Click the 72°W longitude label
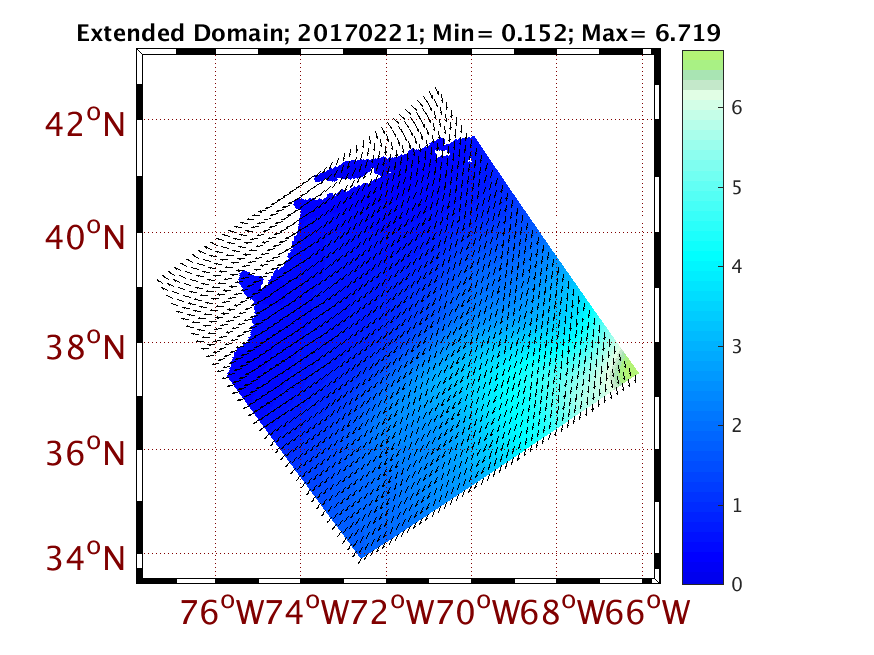This screenshot has width=874, height=655. (x=392, y=611)
